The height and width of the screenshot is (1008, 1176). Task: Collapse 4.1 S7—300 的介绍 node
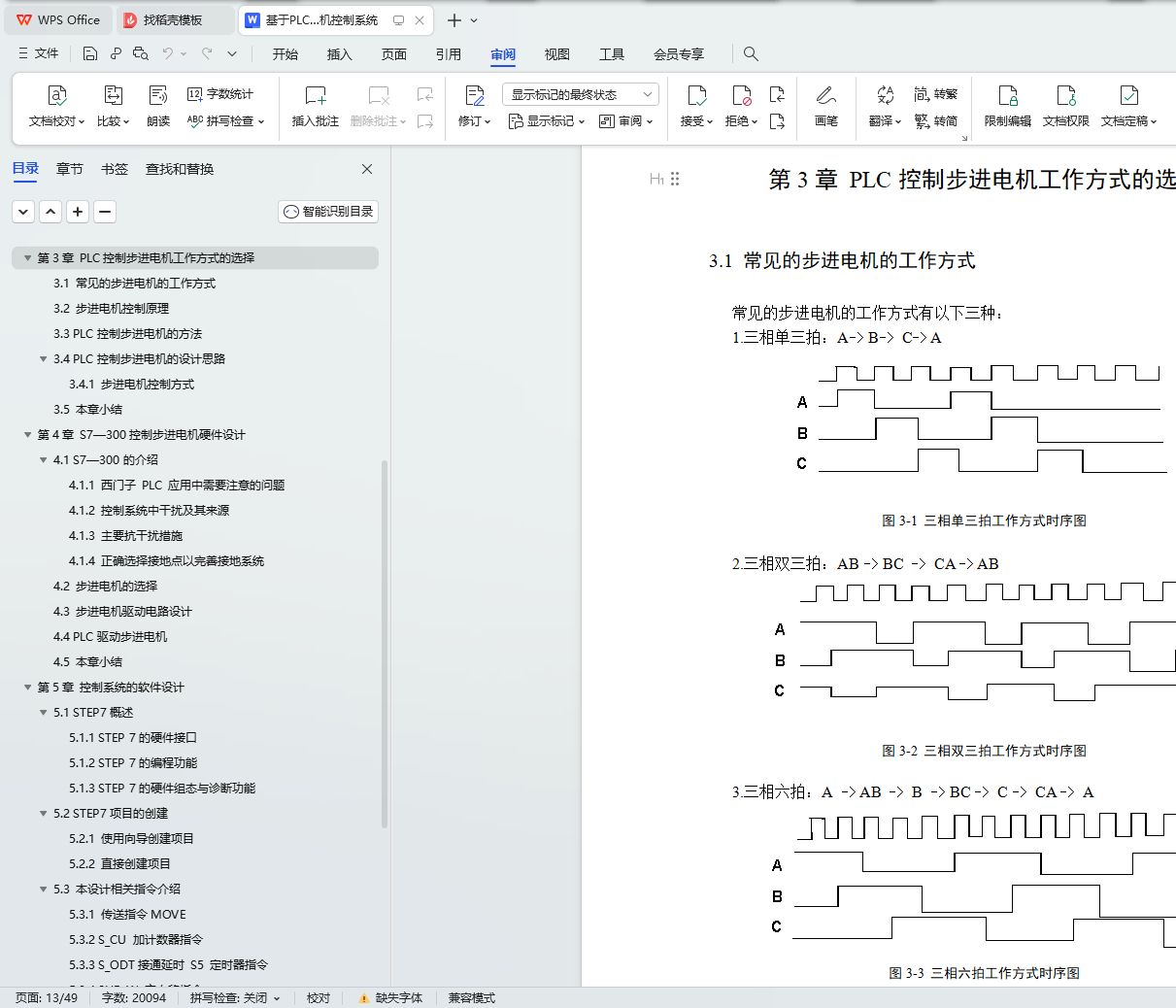[x=43, y=460]
